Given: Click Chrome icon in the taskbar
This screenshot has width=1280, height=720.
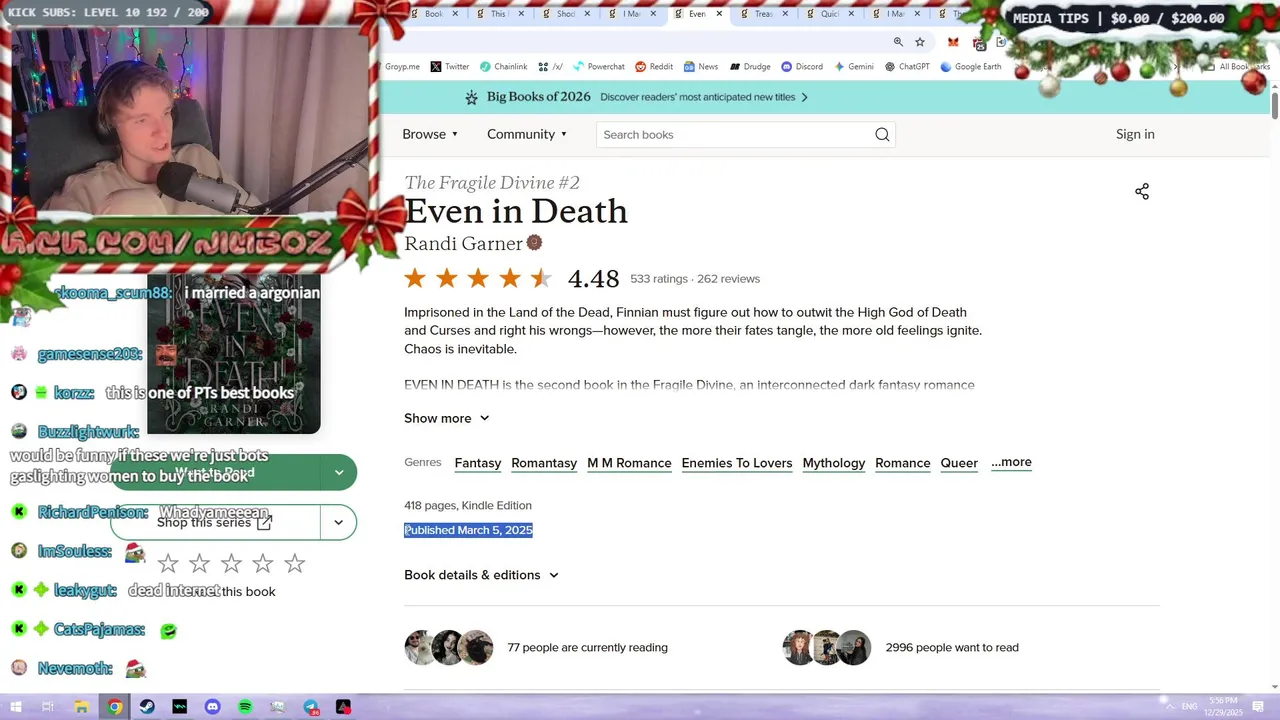Looking at the screenshot, I should [115, 707].
